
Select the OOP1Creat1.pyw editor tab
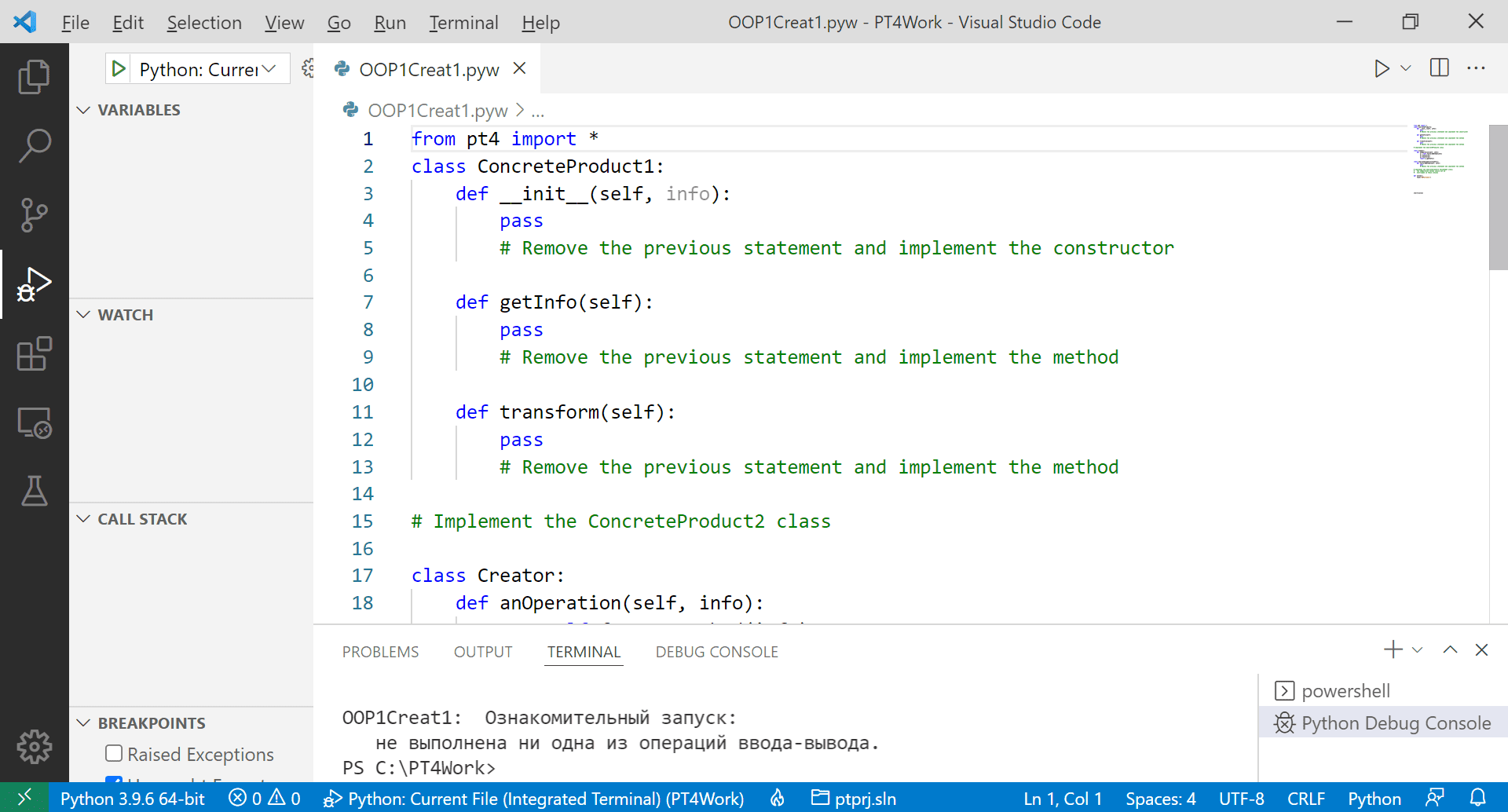tap(428, 69)
